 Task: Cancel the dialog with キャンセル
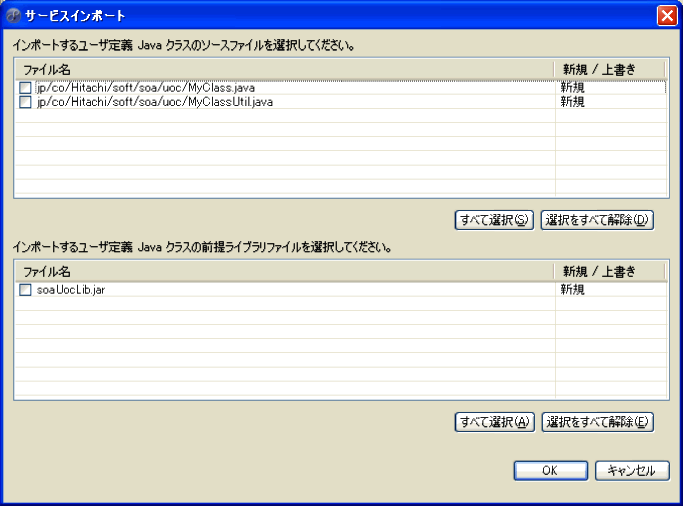(632, 471)
